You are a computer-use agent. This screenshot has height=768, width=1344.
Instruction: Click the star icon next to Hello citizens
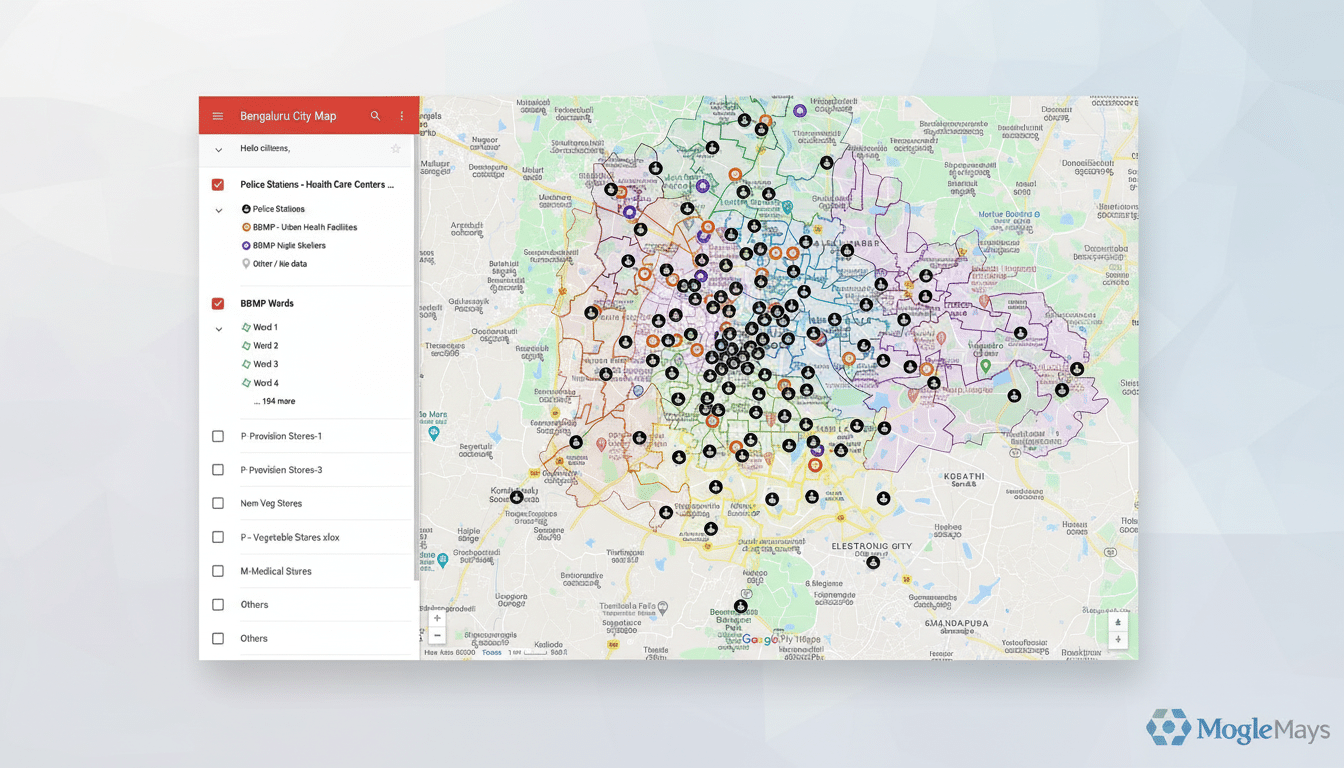pyautogui.click(x=395, y=148)
